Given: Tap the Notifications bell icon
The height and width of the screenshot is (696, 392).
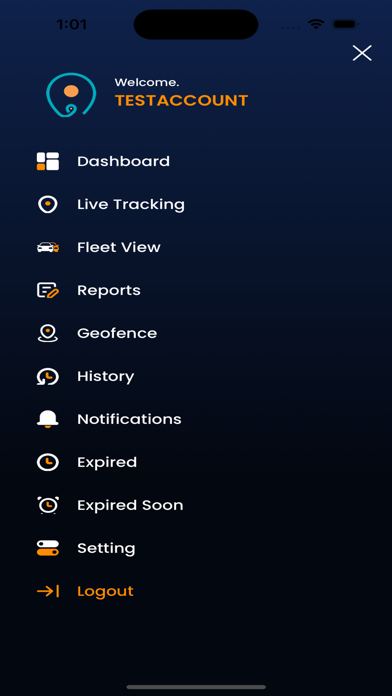Looking at the screenshot, I should tap(48, 419).
